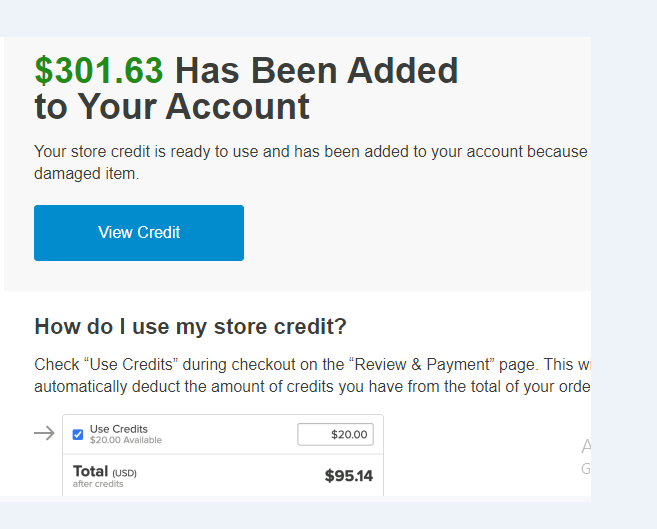Click the $20.00 Available text
The width and height of the screenshot is (657, 529).
pyautogui.click(x=126, y=440)
